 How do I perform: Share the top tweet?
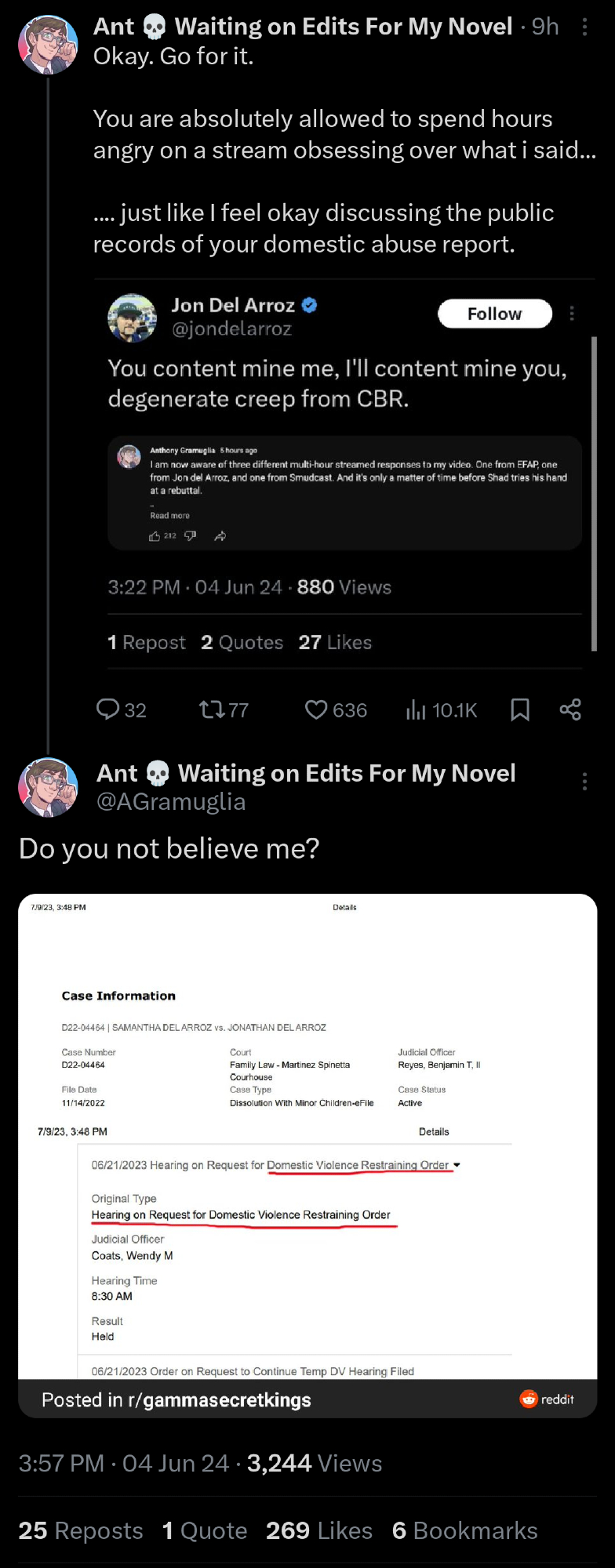[x=570, y=710]
